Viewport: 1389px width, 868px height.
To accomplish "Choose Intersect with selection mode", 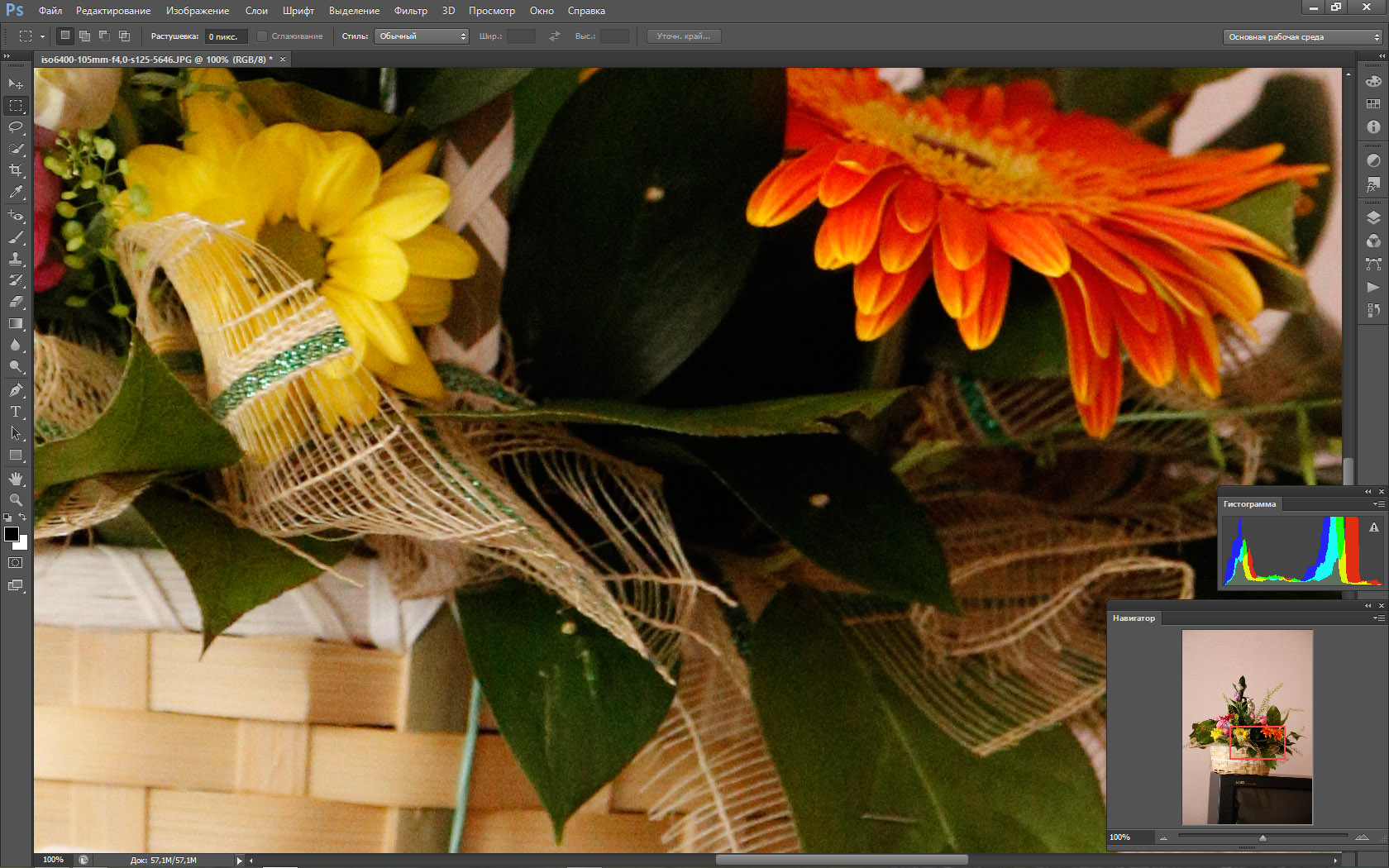I will tap(124, 36).
